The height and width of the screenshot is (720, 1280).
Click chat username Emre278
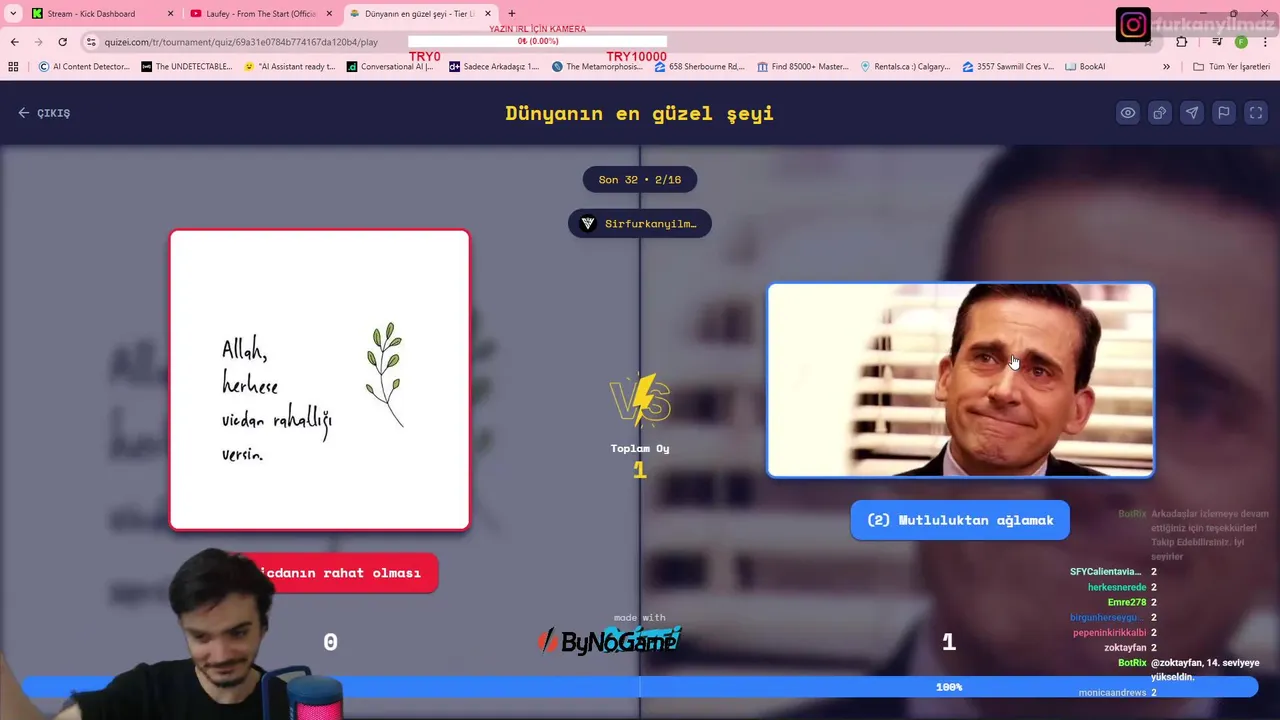coord(1127,602)
